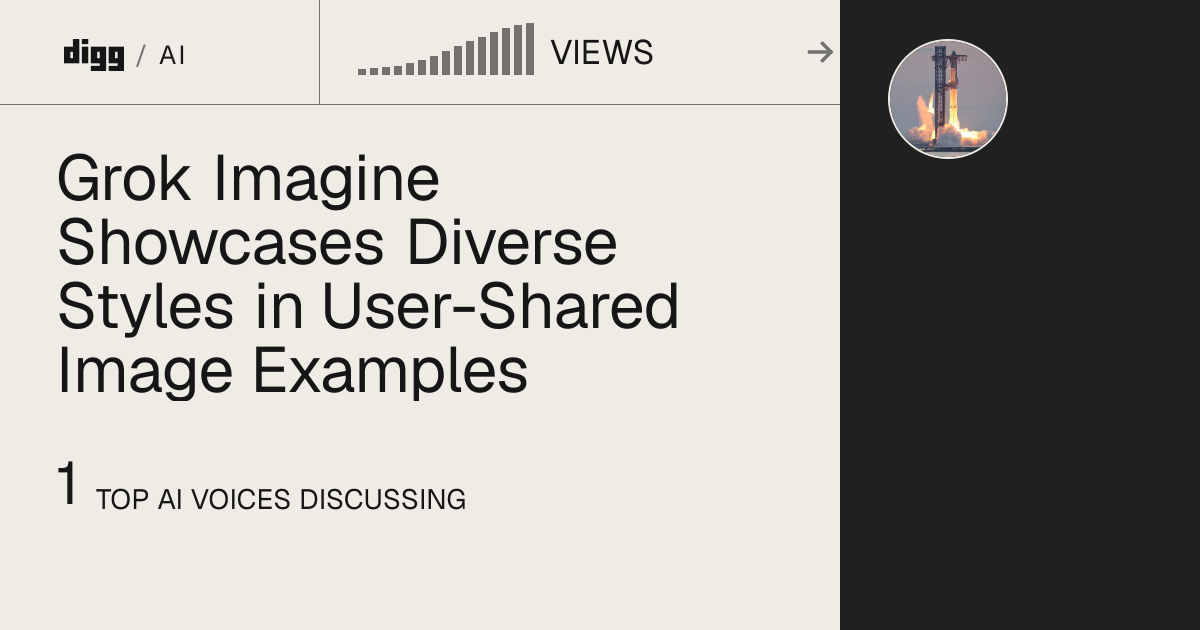Open the AI category label
1200x630 pixels.
(172, 55)
